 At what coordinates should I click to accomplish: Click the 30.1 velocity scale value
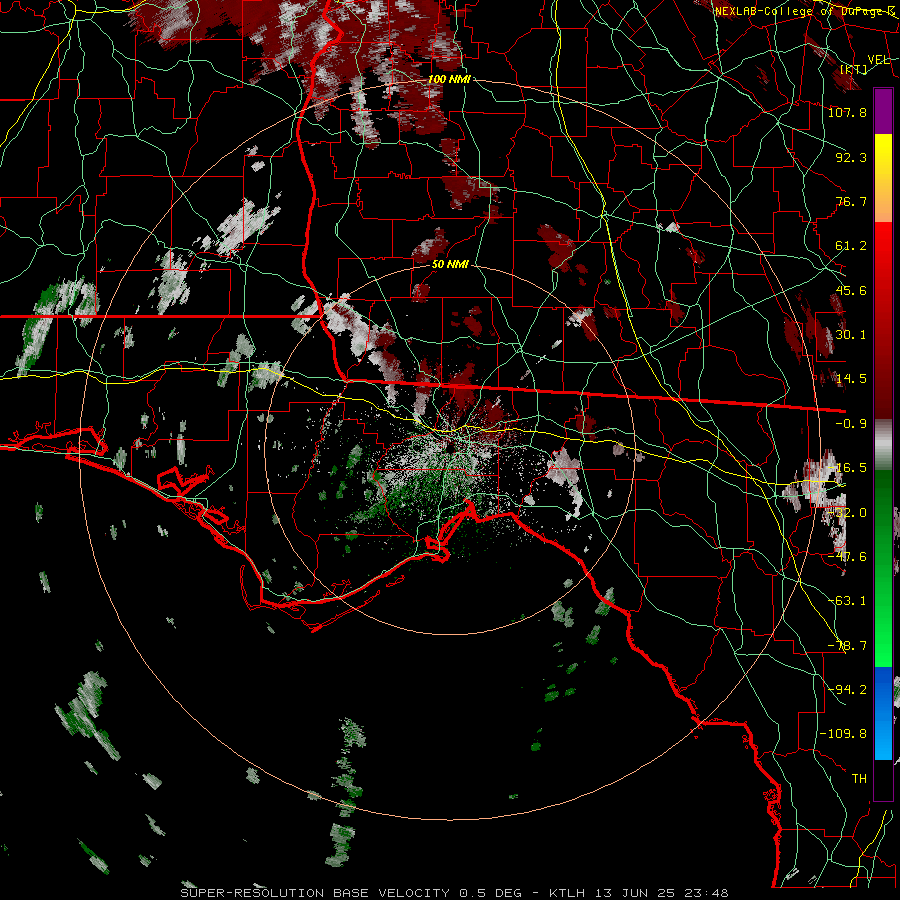(851, 335)
